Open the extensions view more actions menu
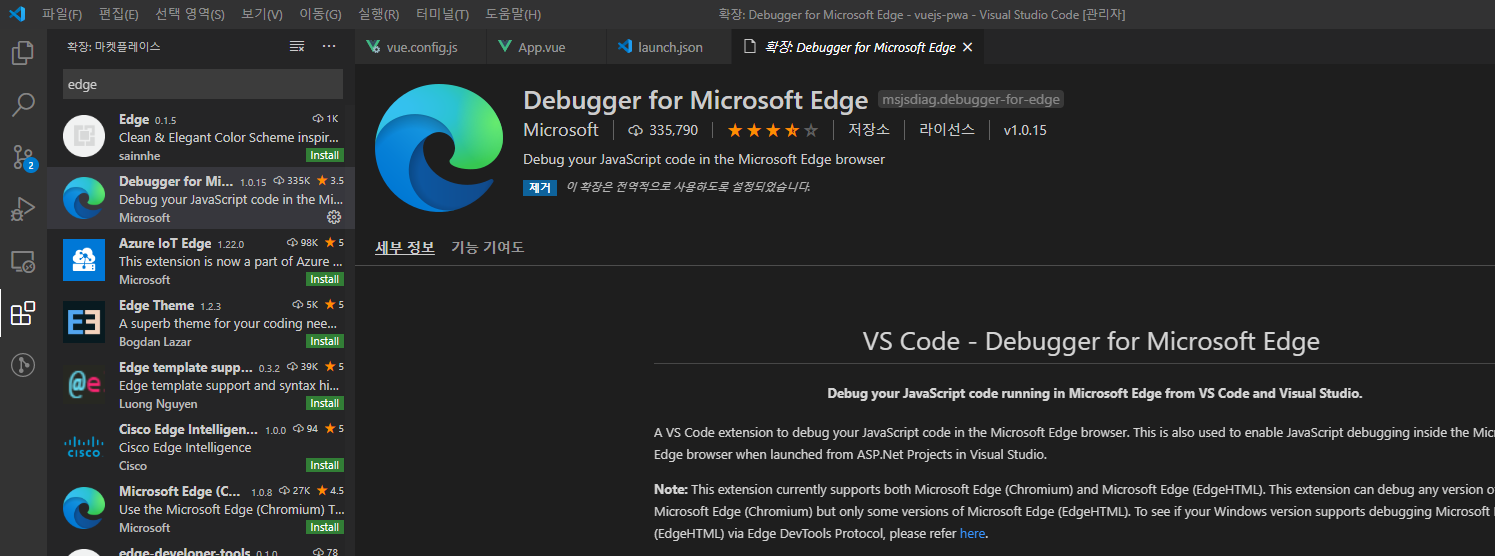1495x556 pixels. pos(329,46)
